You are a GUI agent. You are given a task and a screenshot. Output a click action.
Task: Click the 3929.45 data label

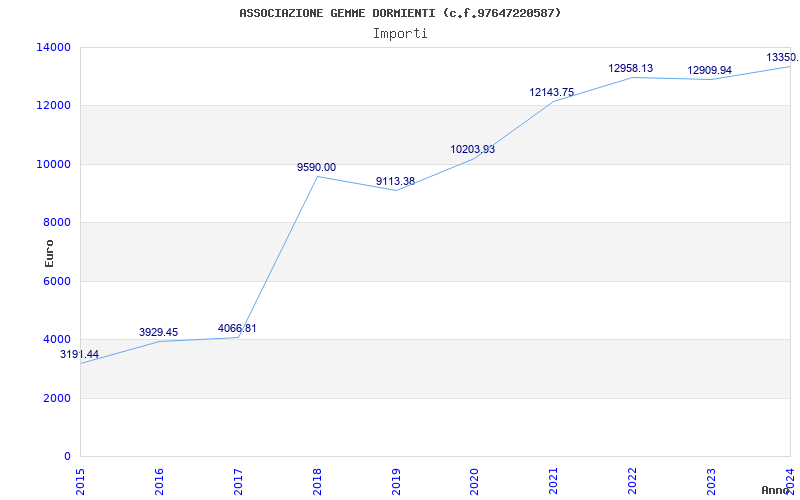(158, 332)
